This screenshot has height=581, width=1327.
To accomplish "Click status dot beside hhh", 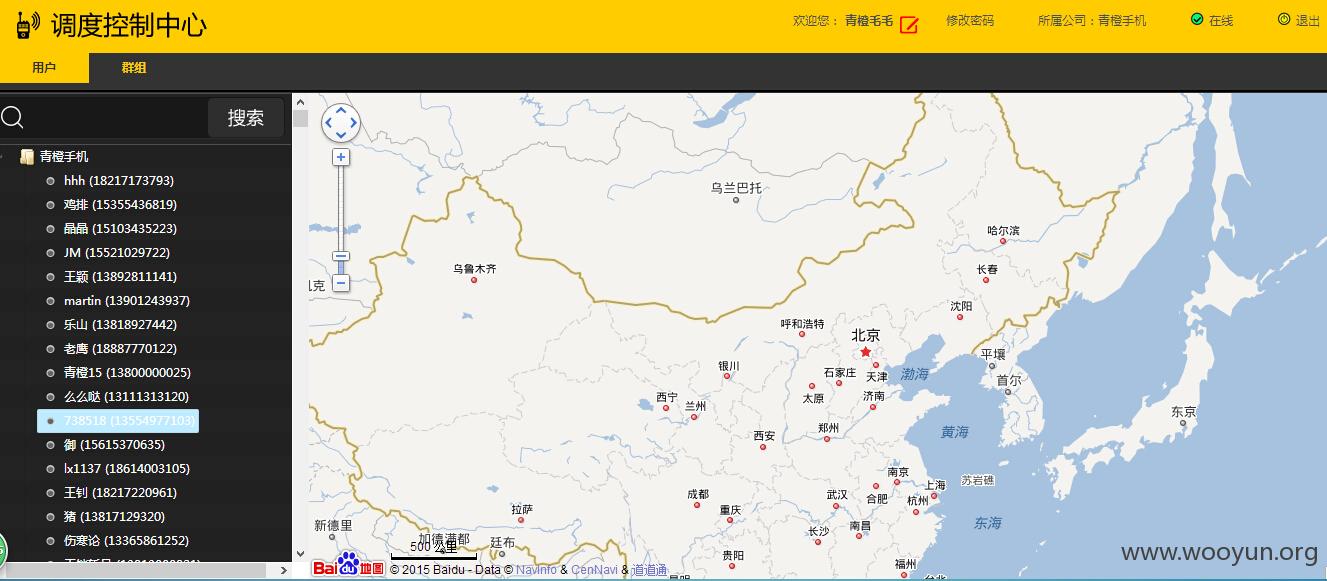I will [51, 181].
